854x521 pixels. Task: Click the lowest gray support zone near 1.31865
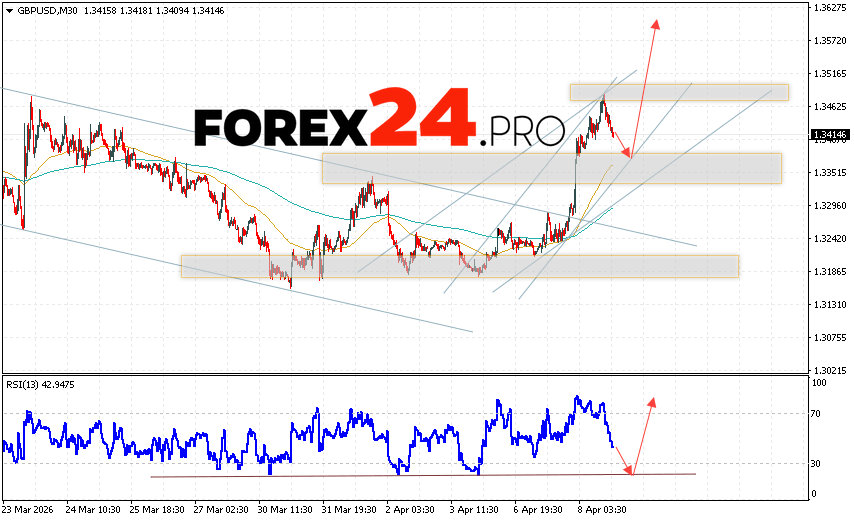coord(459,266)
